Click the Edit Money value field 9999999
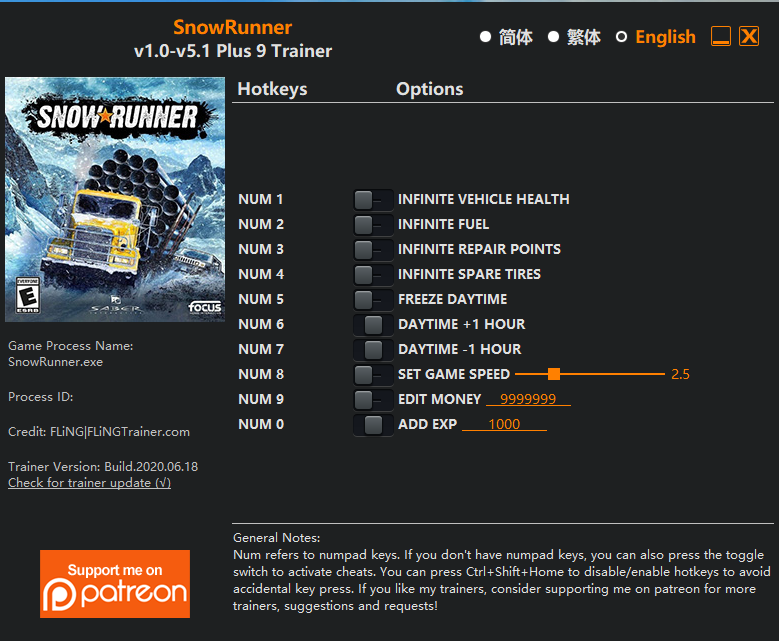The width and height of the screenshot is (779, 641). 528,399
